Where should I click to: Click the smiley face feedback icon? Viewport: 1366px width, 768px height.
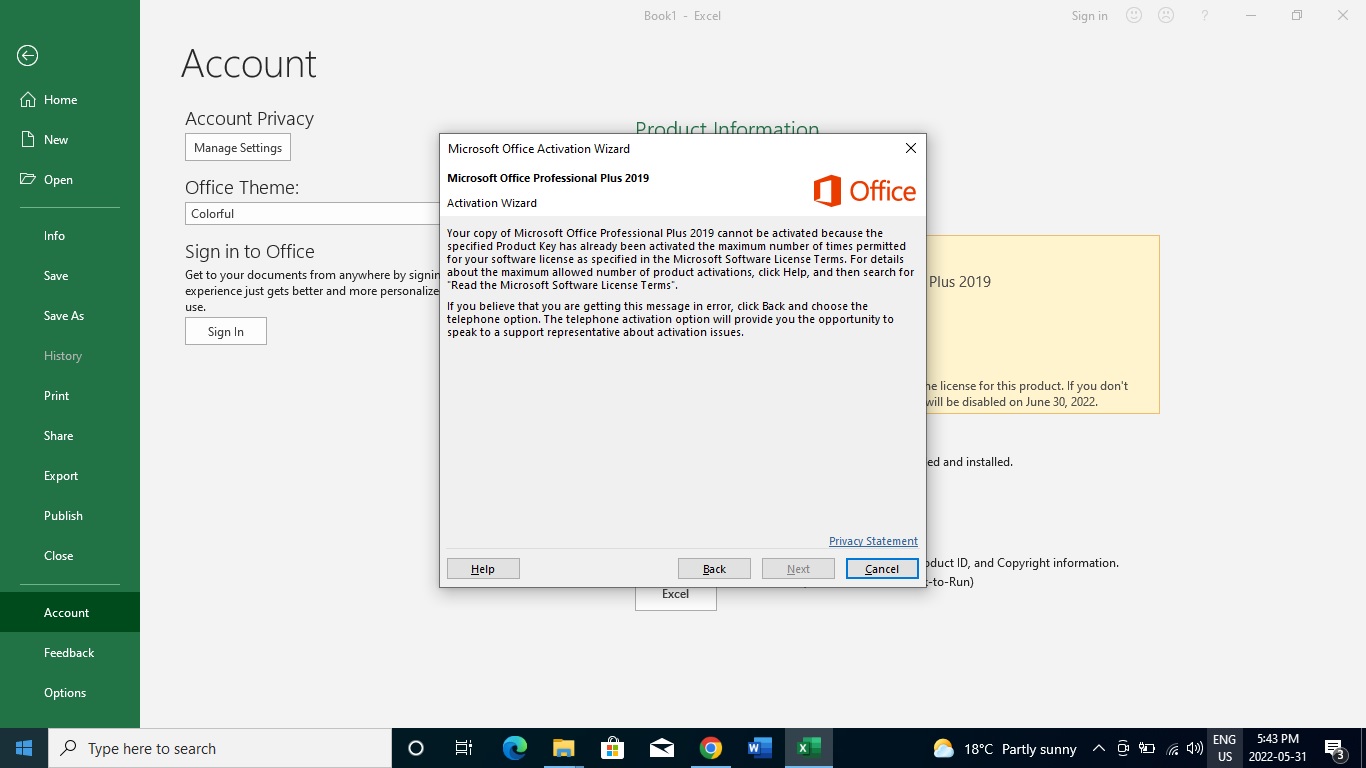(1134, 16)
